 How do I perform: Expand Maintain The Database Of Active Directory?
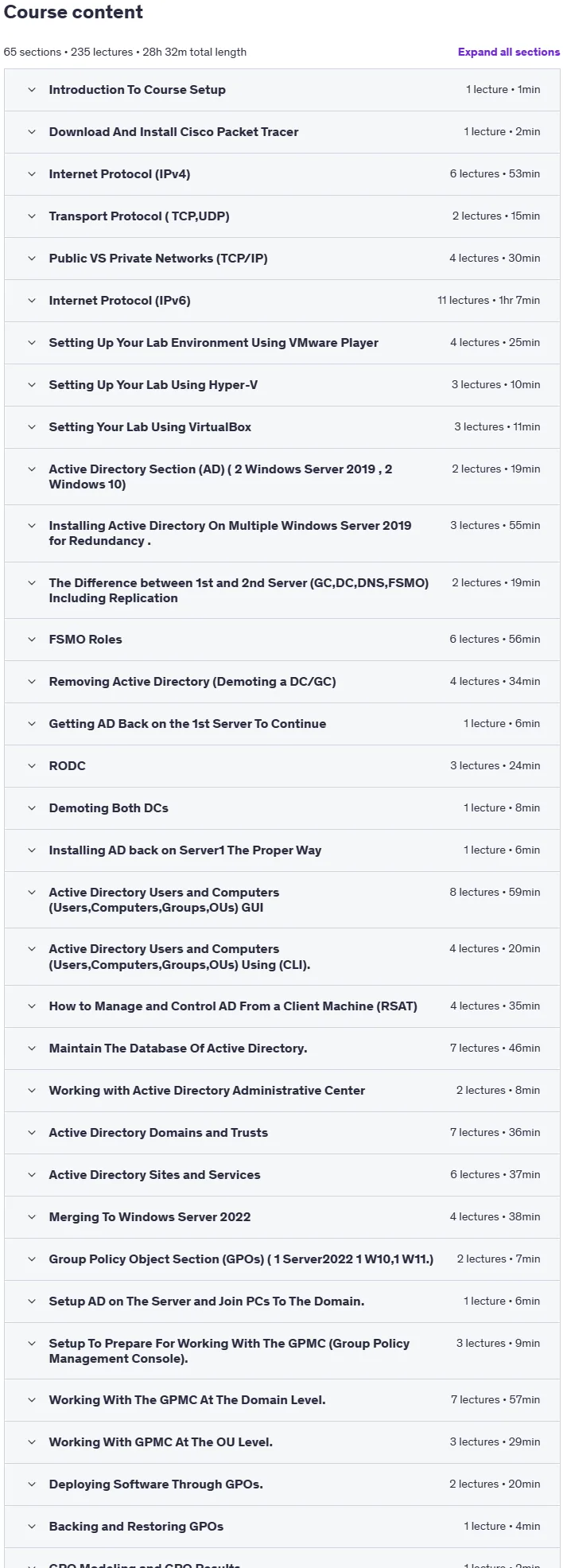pyautogui.click(x=282, y=1049)
